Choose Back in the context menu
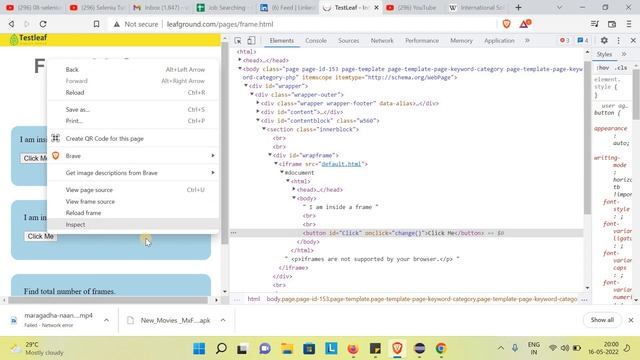The image size is (640, 360). click(133, 70)
